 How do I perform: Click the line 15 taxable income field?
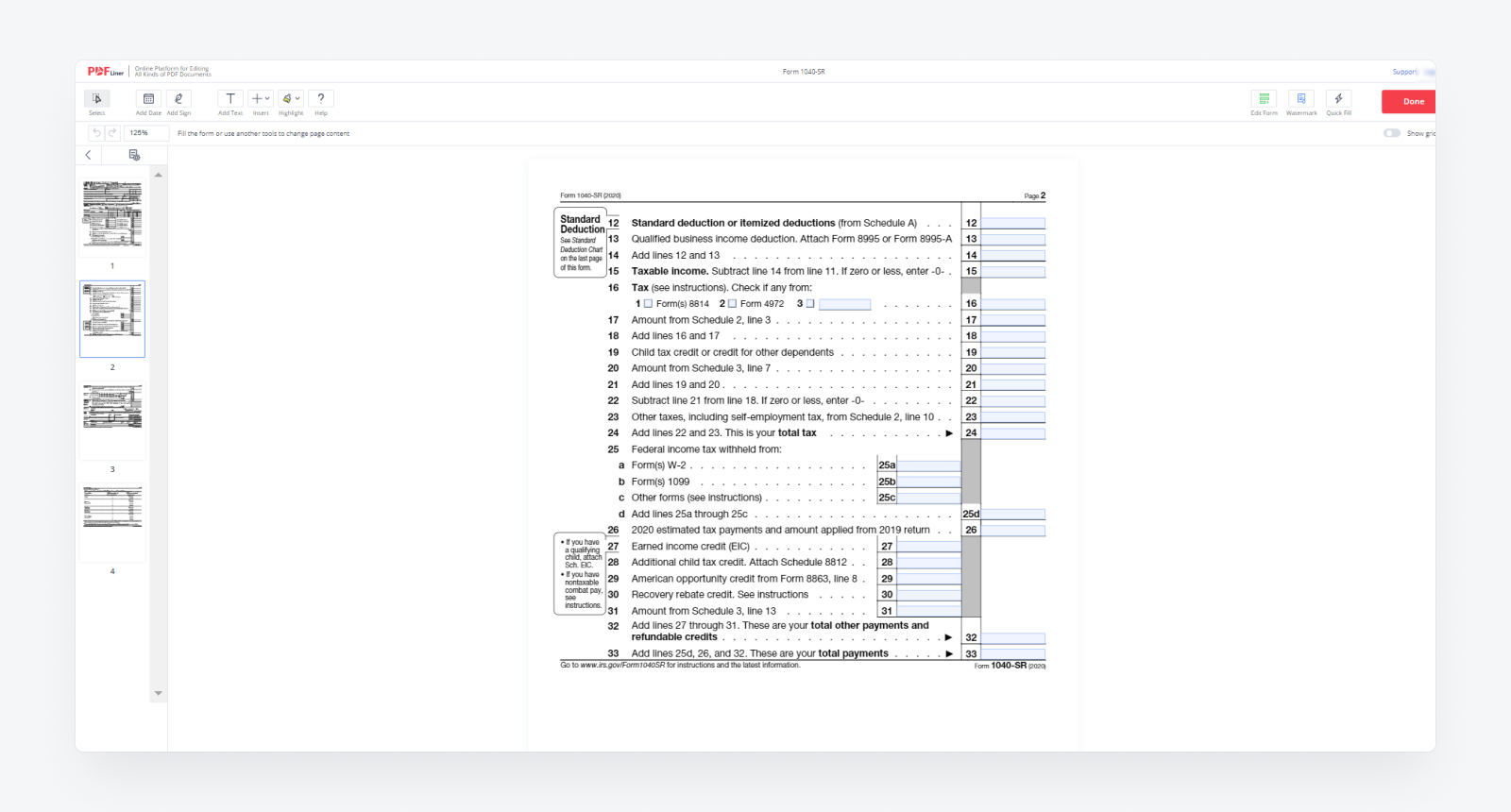tap(1013, 272)
